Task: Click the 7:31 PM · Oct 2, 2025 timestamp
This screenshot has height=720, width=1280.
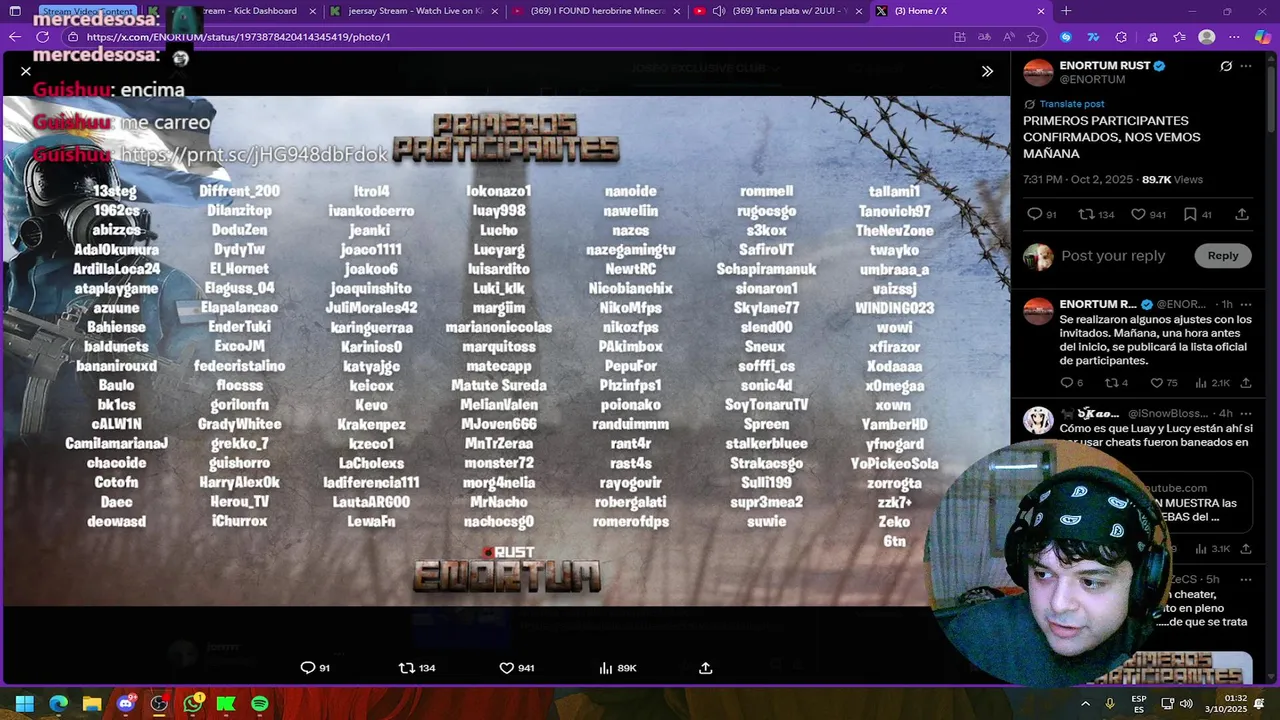Action: click(x=1078, y=180)
